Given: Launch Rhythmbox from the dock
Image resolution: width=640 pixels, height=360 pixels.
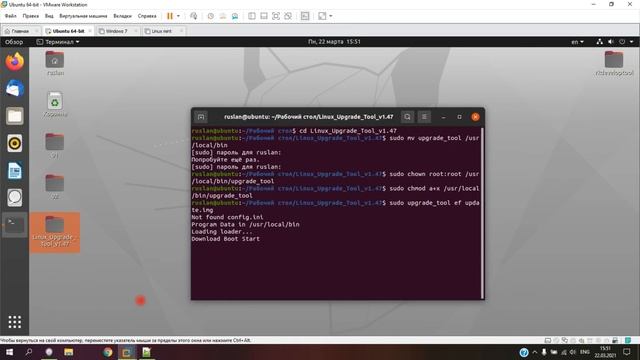Looking at the screenshot, I should pyautogui.click(x=15, y=143).
